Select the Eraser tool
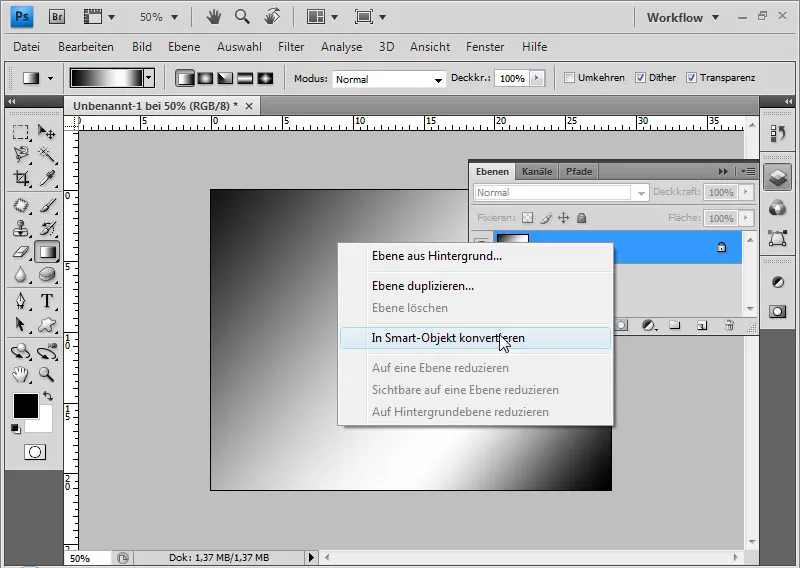 (20, 252)
